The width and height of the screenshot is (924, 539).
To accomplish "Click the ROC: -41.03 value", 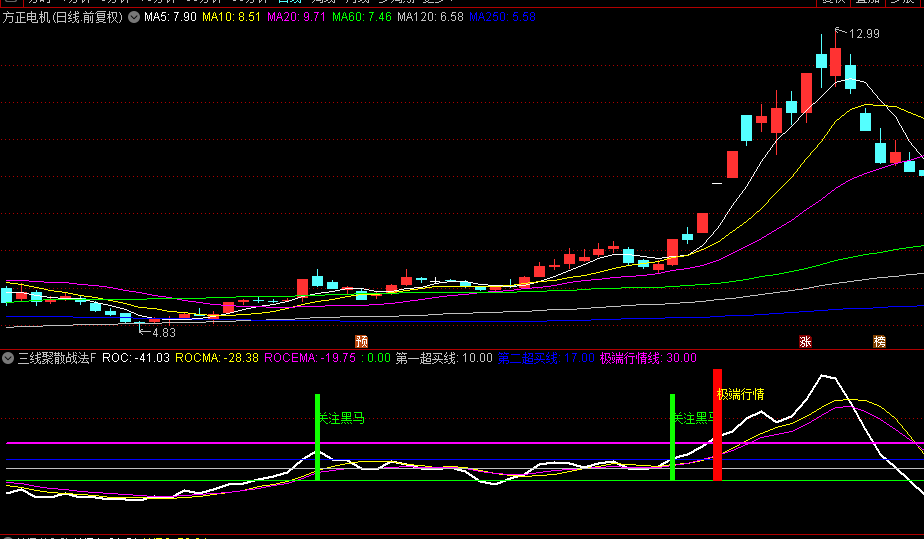I will pyautogui.click(x=136, y=358).
